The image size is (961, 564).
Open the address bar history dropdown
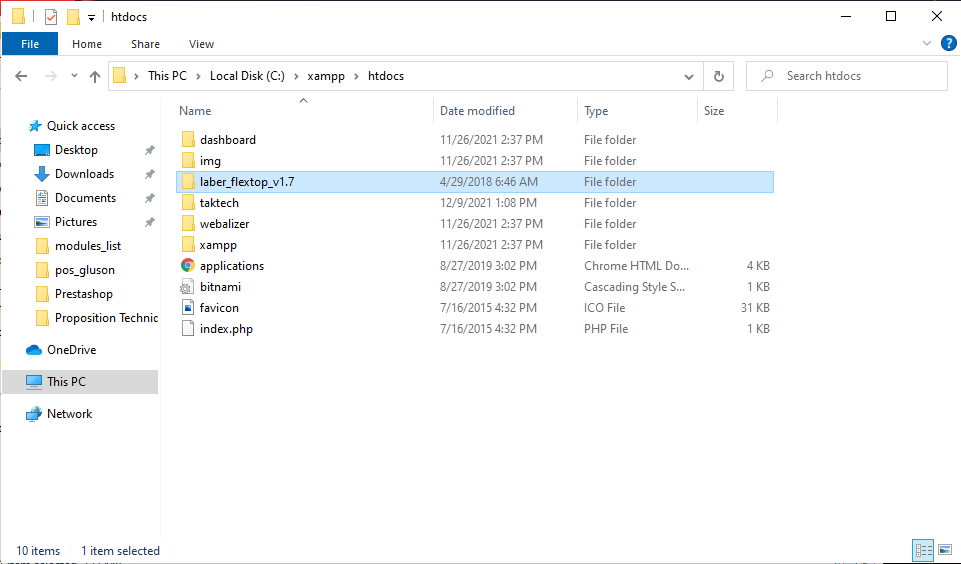pyautogui.click(x=689, y=77)
